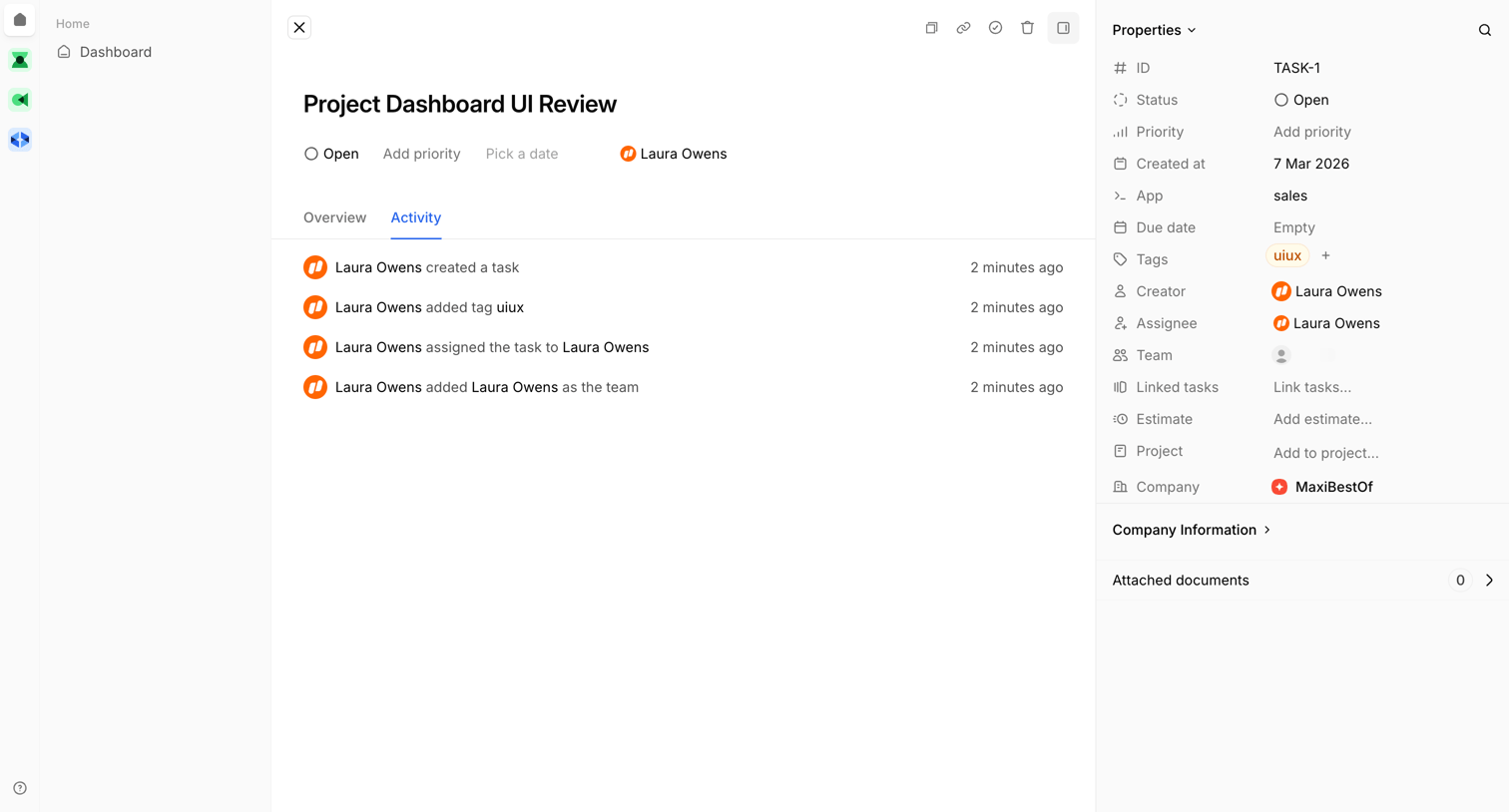Click Laura Owens assignee under title
The width and height of the screenshot is (1509, 812).
(674, 154)
